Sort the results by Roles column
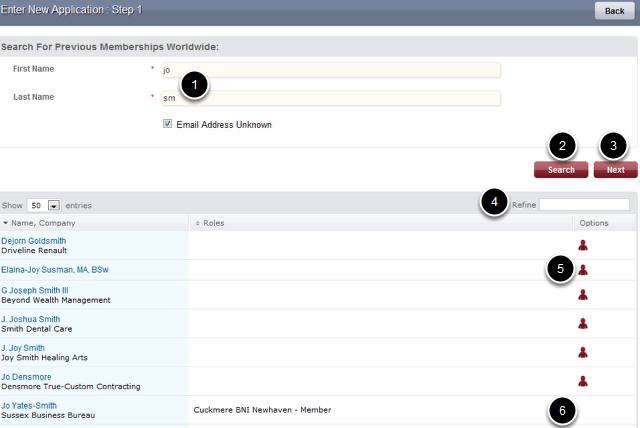This screenshot has width=640, height=428. 210,223
